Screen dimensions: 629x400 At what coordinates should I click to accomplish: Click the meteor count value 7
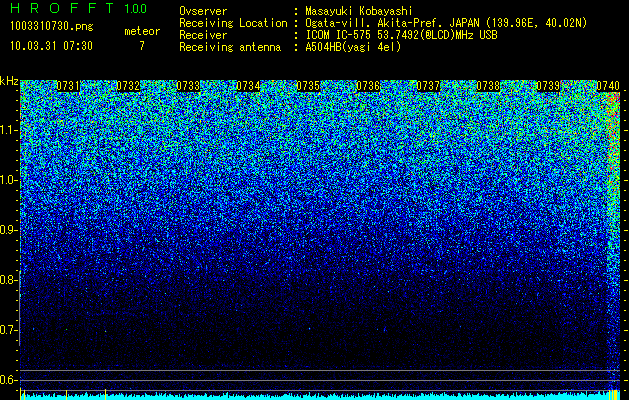click(x=142, y=46)
